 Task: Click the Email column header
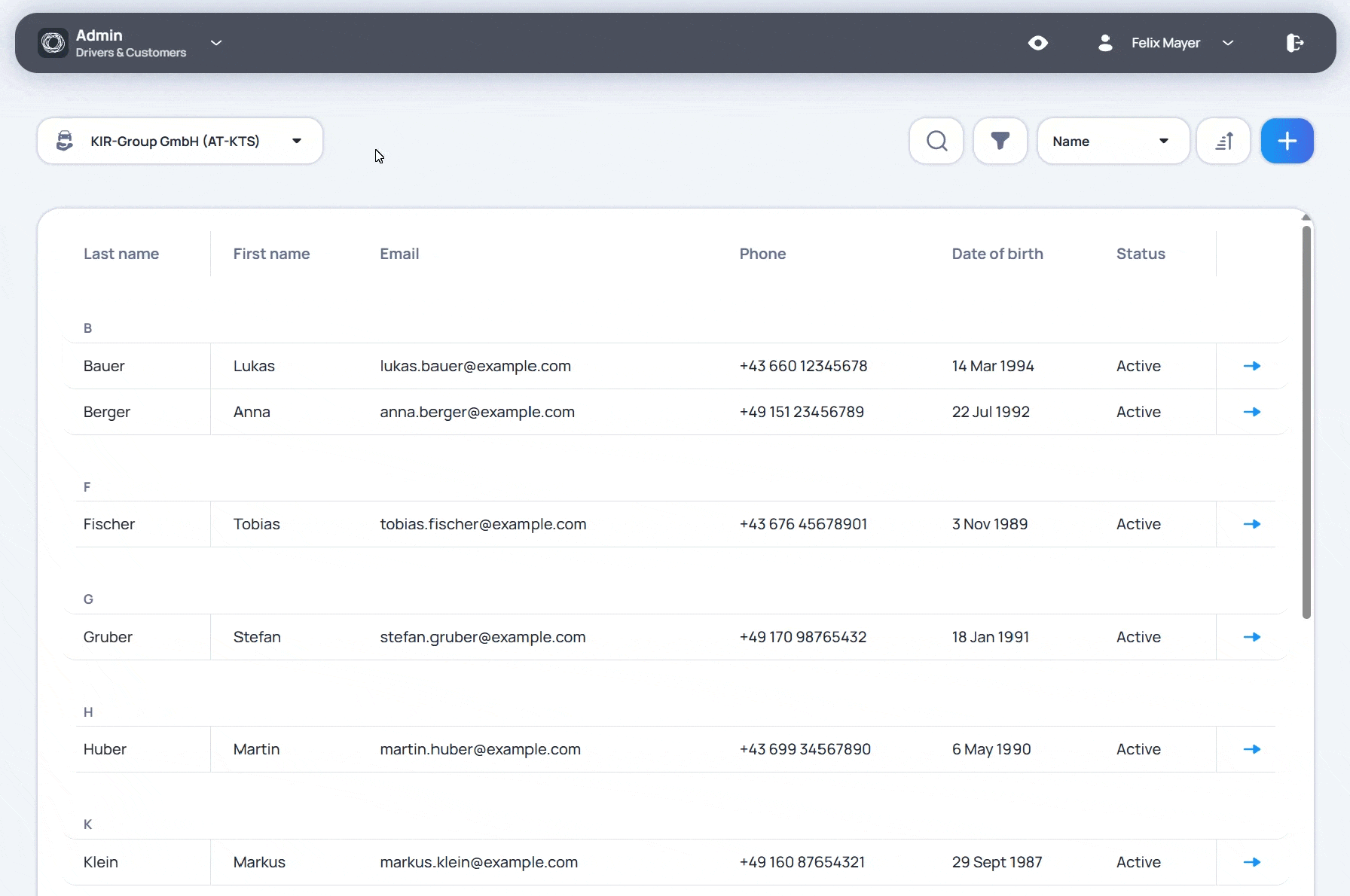399,254
